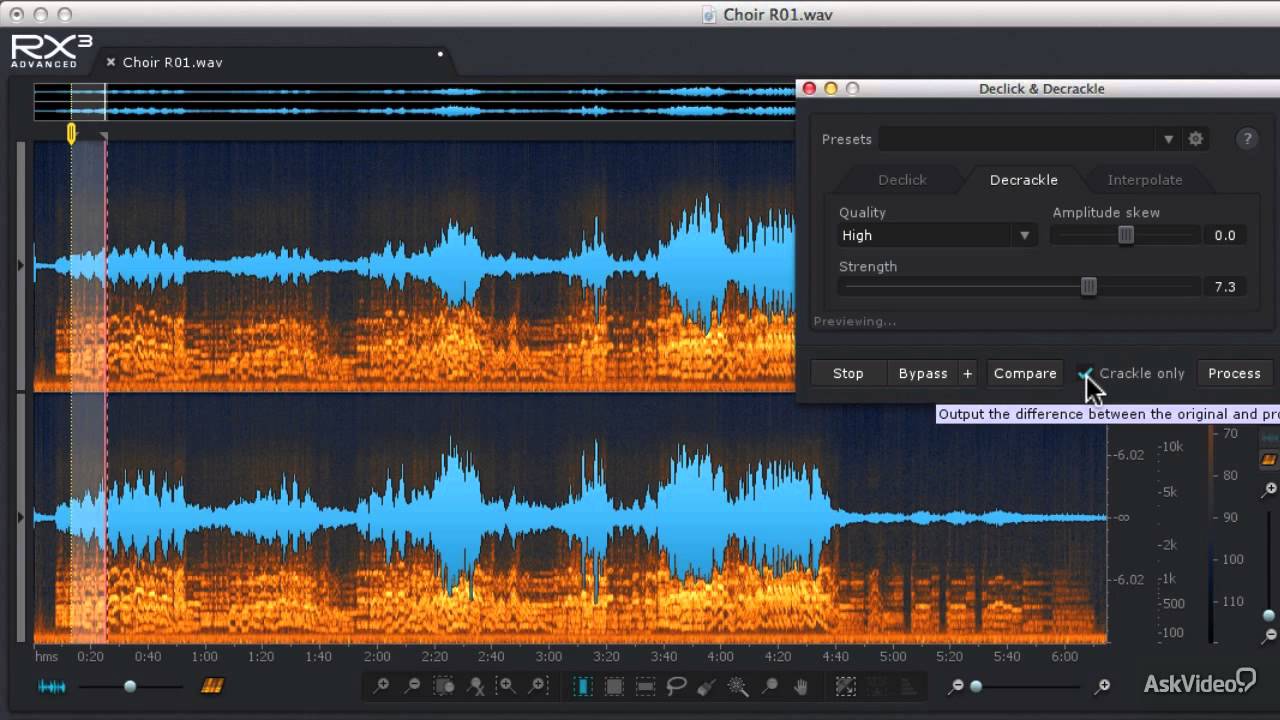The height and width of the screenshot is (720, 1280).
Task: Open preset settings gear in Declick panel
Action: (1196, 139)
